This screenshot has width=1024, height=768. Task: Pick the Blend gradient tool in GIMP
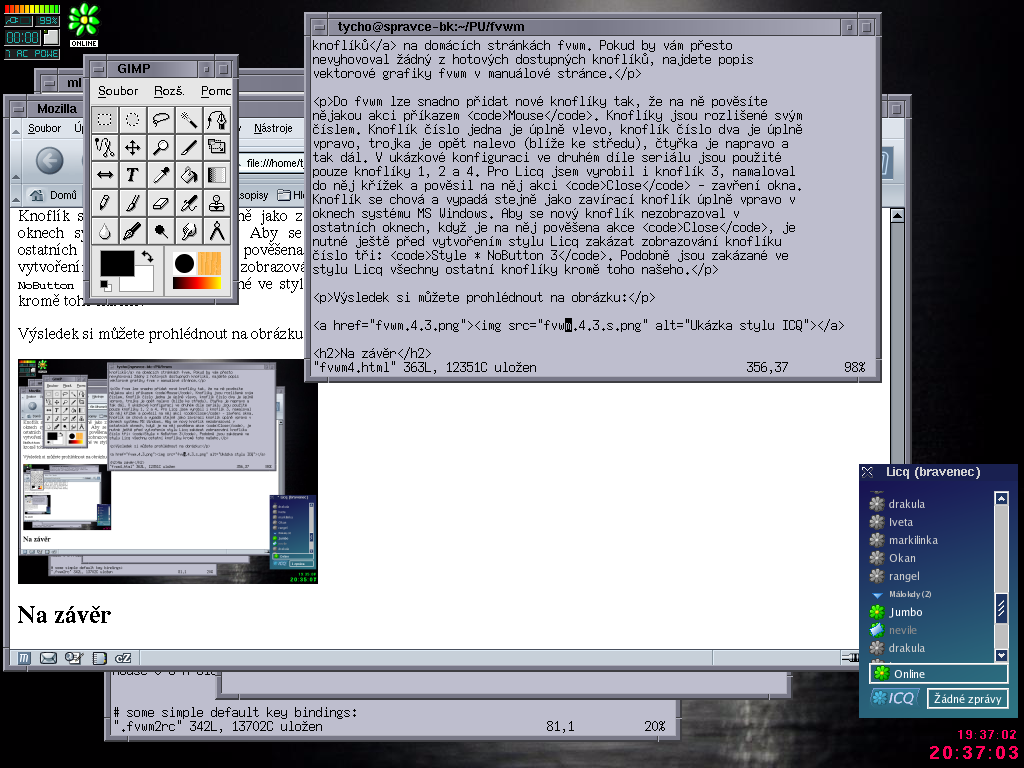[217, 176]
